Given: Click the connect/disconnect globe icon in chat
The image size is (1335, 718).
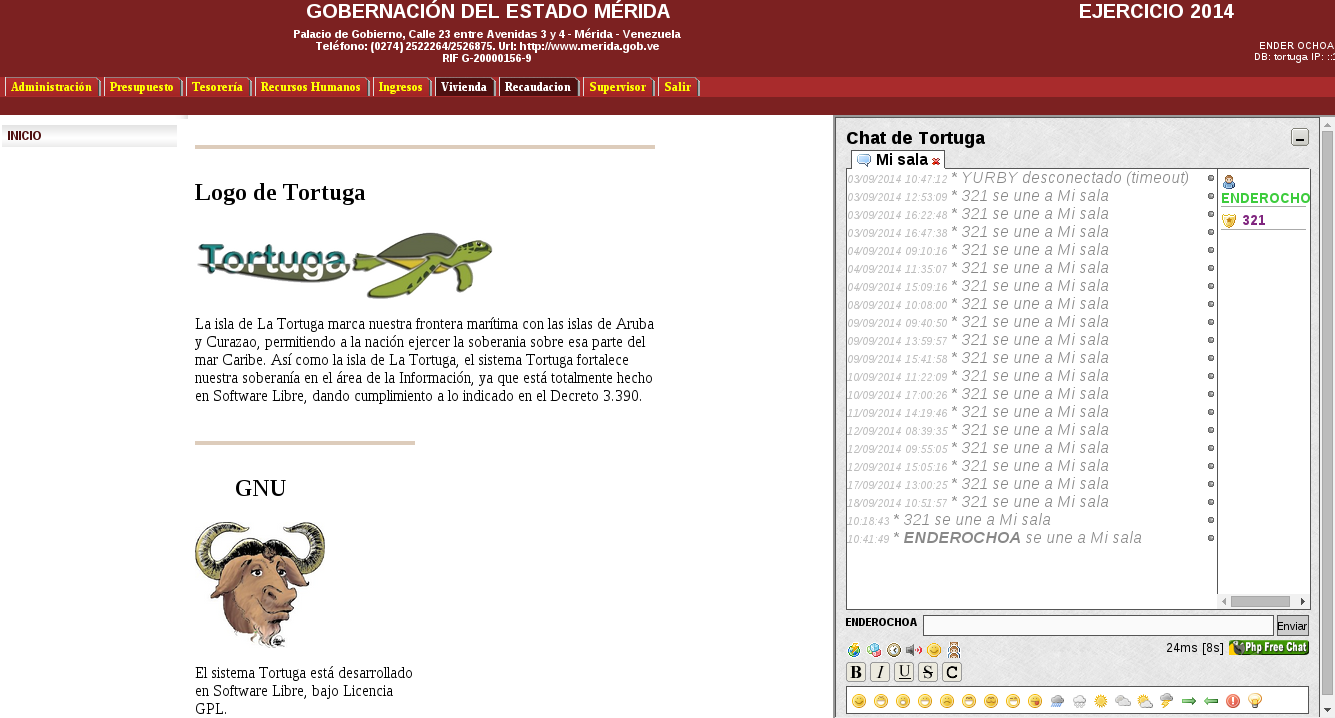Looking at the screenshot, I should point(854,650).
